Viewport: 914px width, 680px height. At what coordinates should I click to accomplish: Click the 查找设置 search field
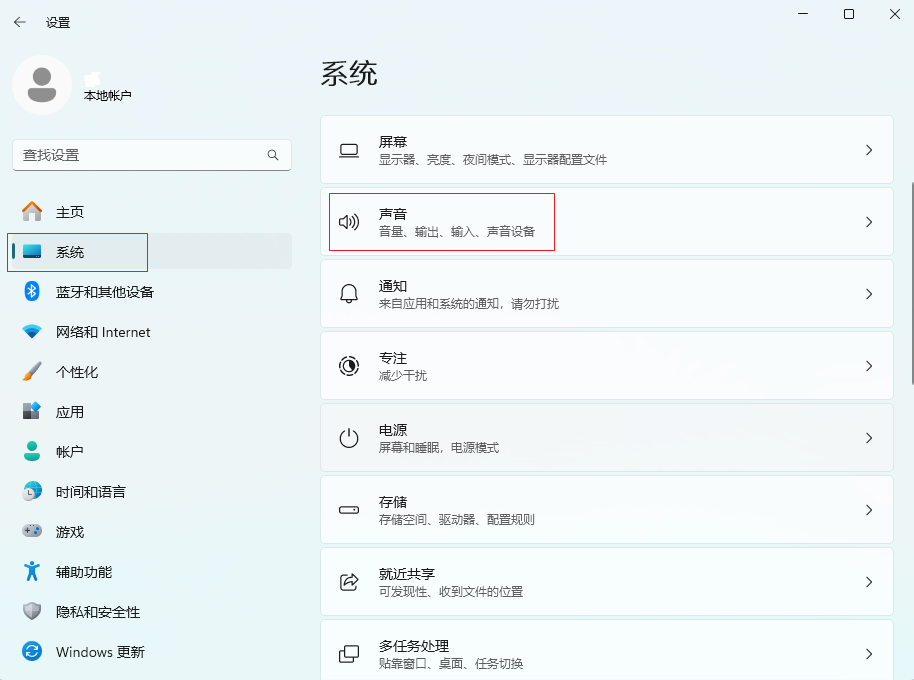coord(152,155)
